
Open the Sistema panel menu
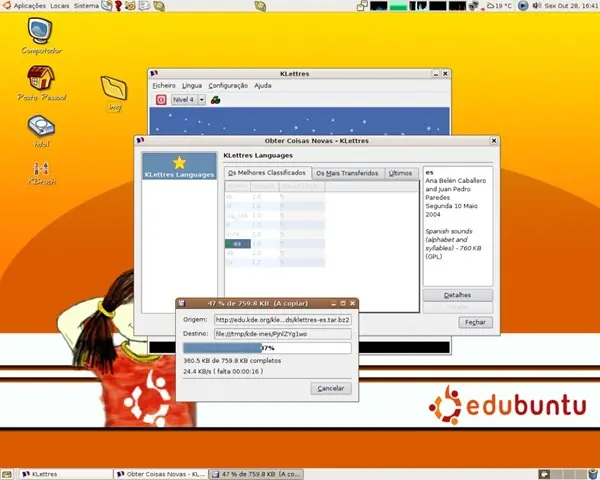[86, 6]
